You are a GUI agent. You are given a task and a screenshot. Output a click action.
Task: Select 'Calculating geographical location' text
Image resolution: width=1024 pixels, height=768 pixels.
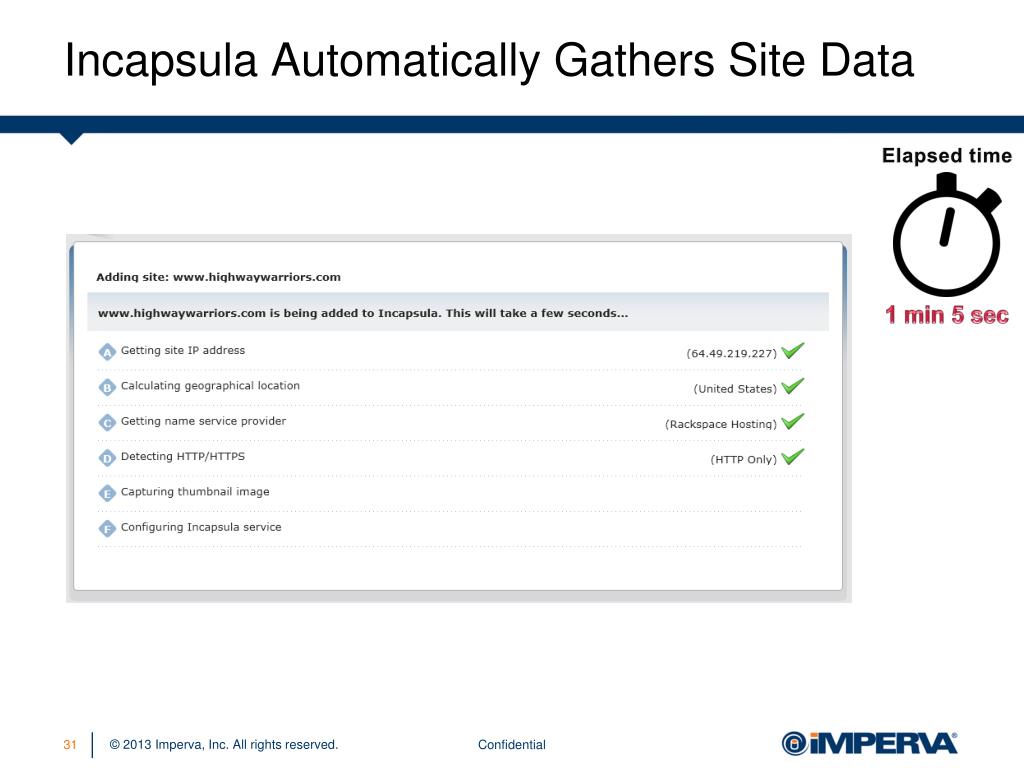pos(210,385)
